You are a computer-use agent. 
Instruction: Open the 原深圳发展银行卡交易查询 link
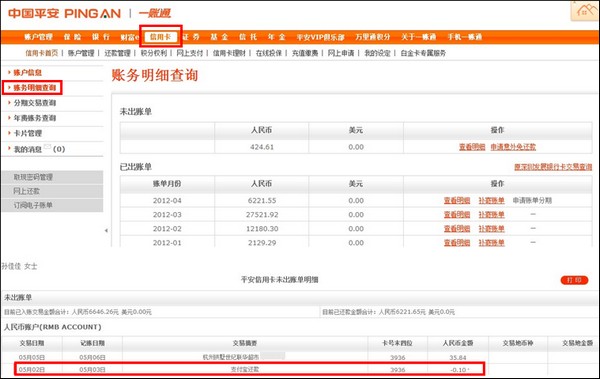[553, 167]
